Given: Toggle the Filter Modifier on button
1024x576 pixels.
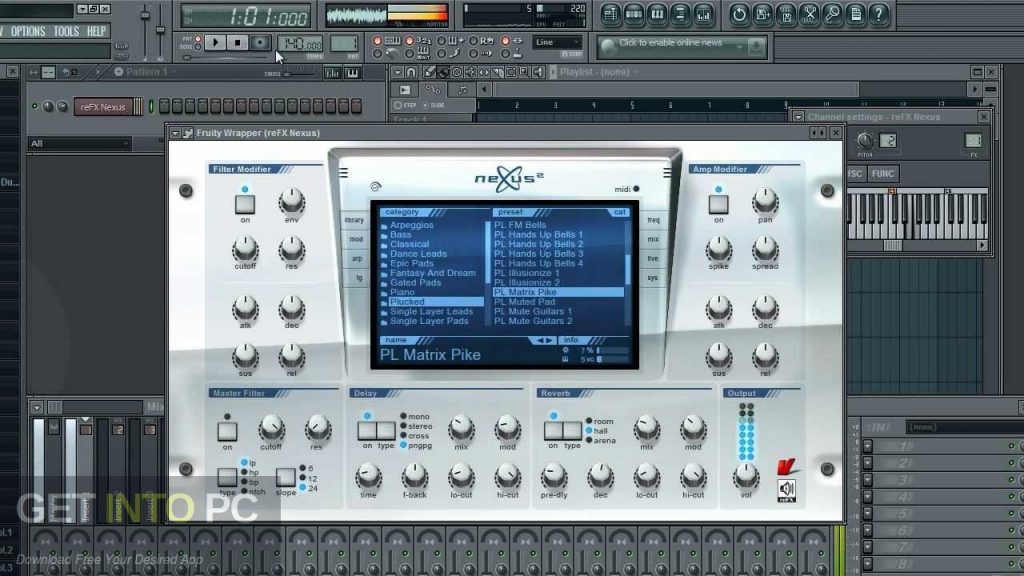Looking at the screenshot, I should pyautogui.click(x=245, y=204).
